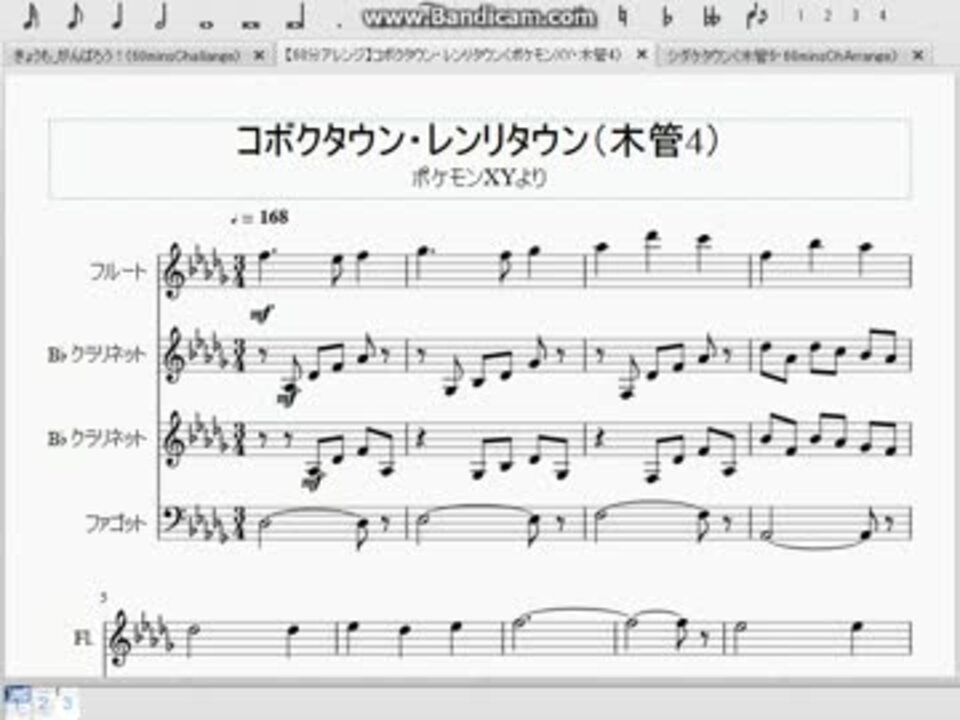Select the double whole note (breve) duration
Image resolution: width=960 pixels, height=720 pixels.
tap(251, 24)
